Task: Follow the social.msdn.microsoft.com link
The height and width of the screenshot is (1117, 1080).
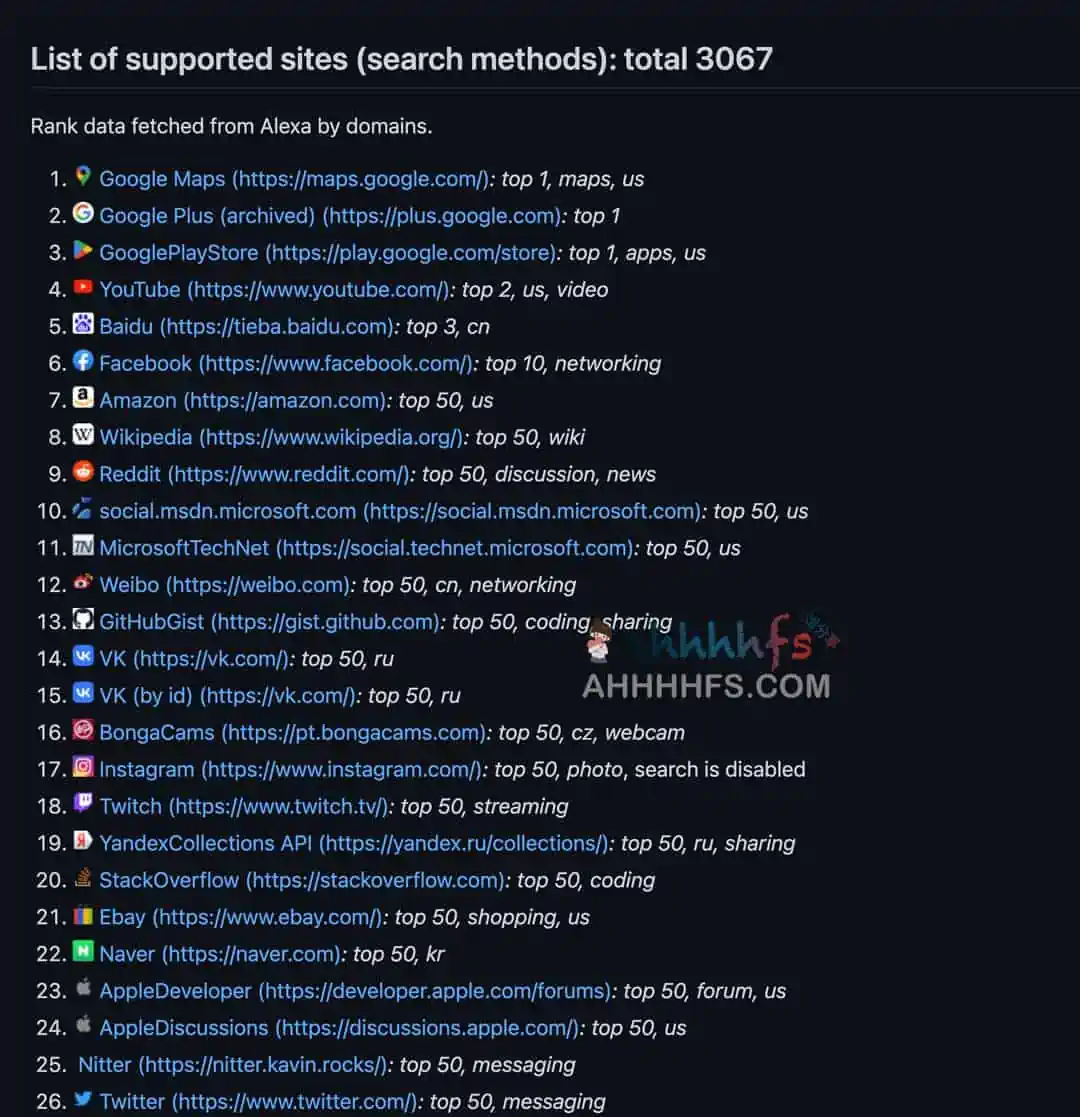Action: pyautogui.click(x=399, y=511)
